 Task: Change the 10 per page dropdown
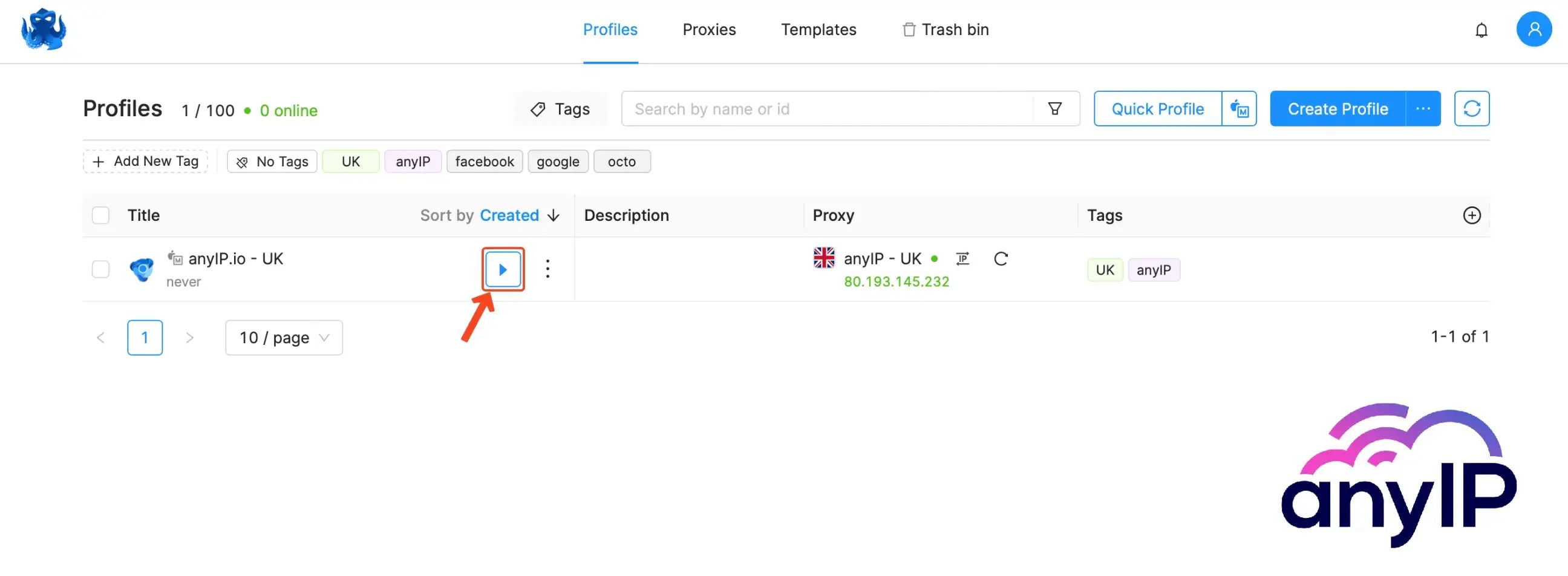(x=283, y=338)
